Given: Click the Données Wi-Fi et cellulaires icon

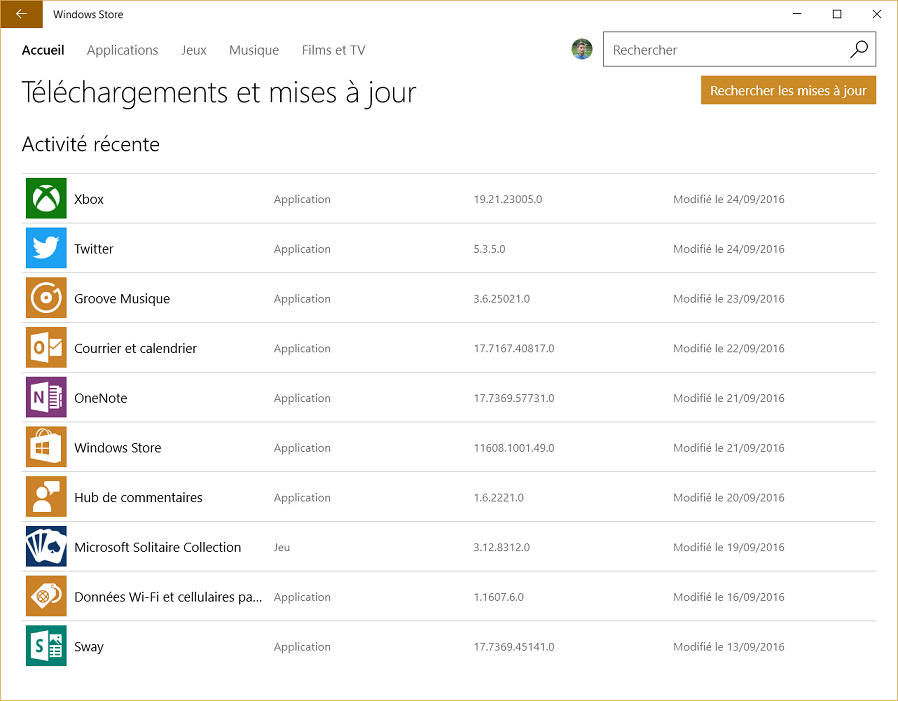Looking at the screenshot, I should click(46, 596).
